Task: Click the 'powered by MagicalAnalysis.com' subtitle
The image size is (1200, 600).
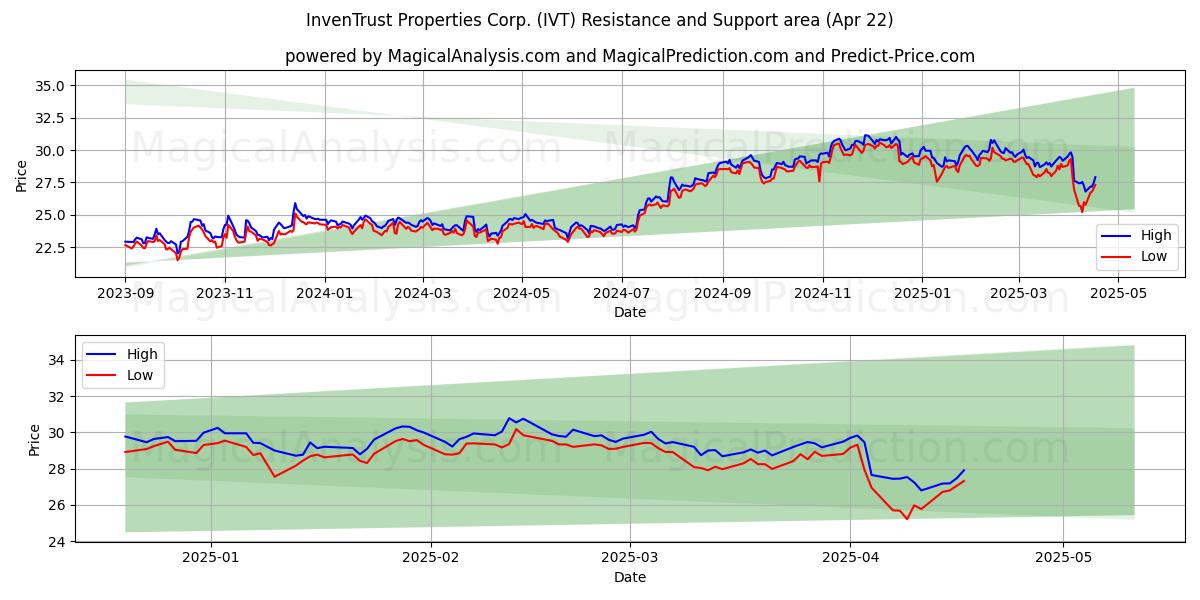Action: [629, 56]
